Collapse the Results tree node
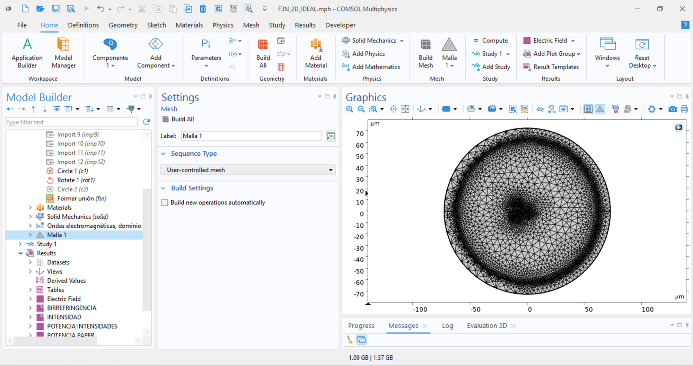Viewport: 693px width, 366px height. (x=20, y=253)
